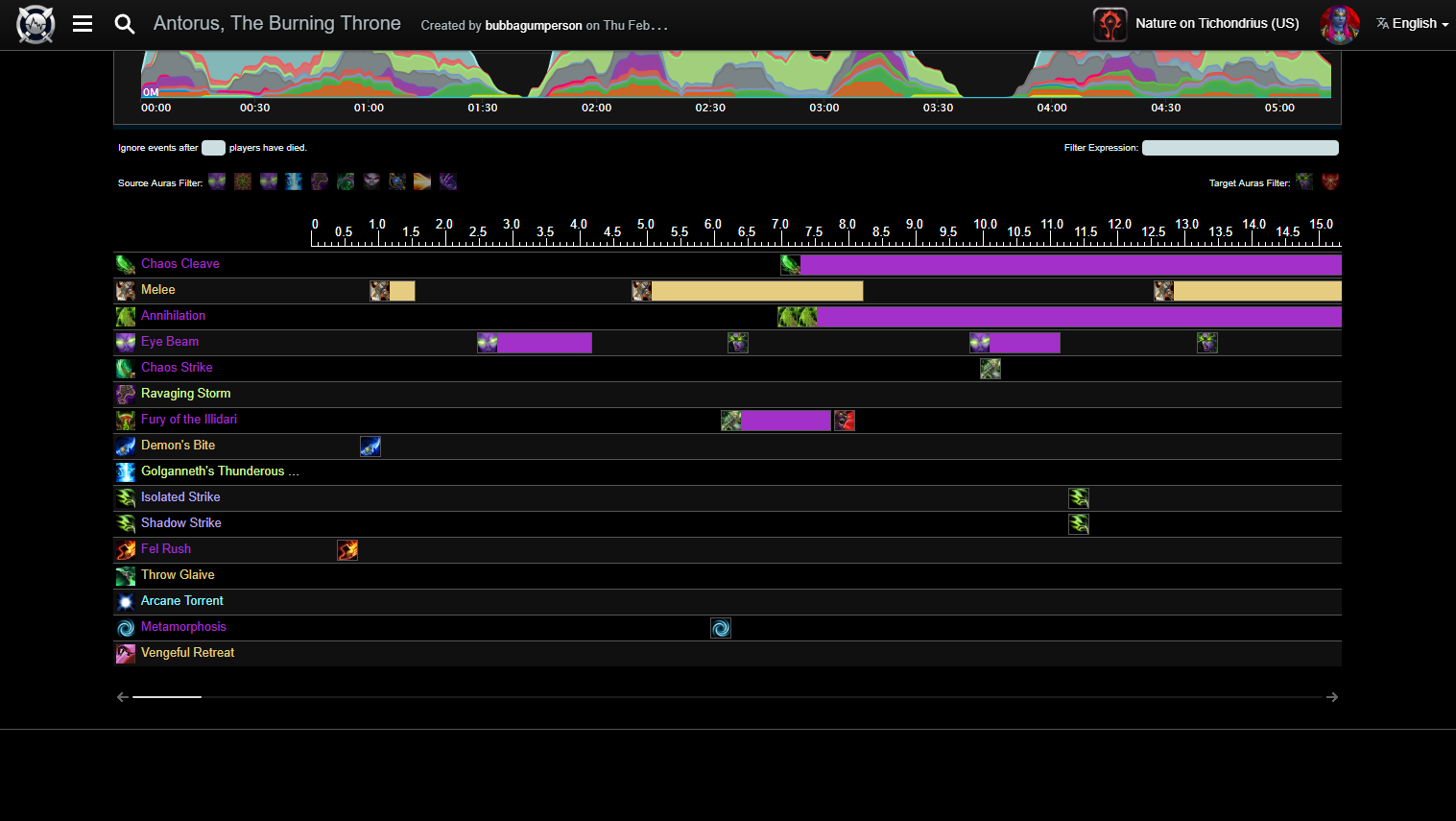Image resolution: width=1456 pixels, height=821 pixels.
Task: Toggle the red demon Target Aura filter
Action: (x=1329, y=181)
